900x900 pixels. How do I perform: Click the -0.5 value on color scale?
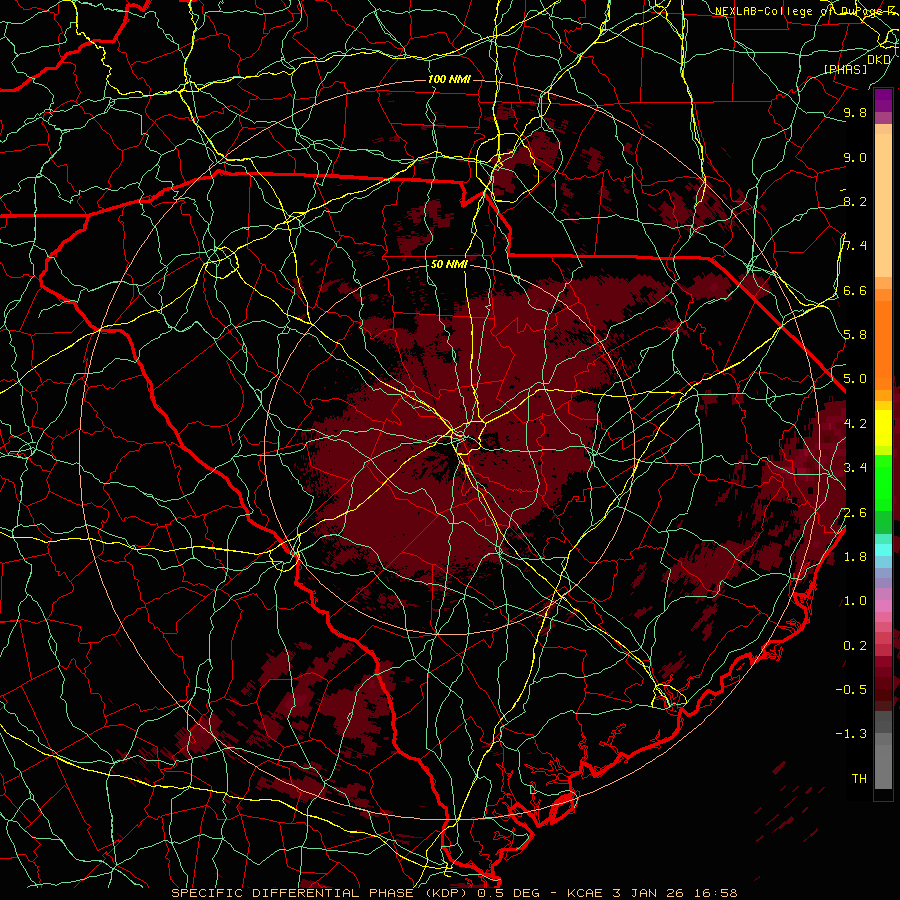[x=851, y=689]
